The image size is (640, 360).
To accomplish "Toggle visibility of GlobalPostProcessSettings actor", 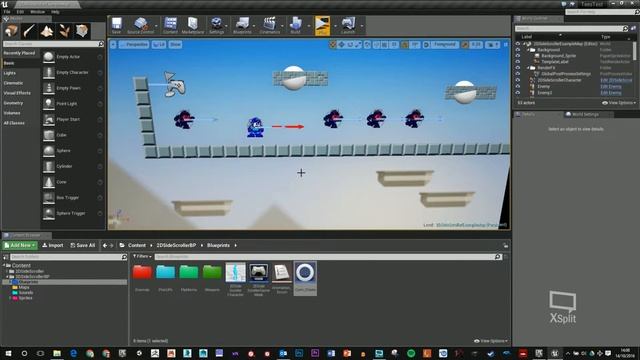I will coord(518,74).
